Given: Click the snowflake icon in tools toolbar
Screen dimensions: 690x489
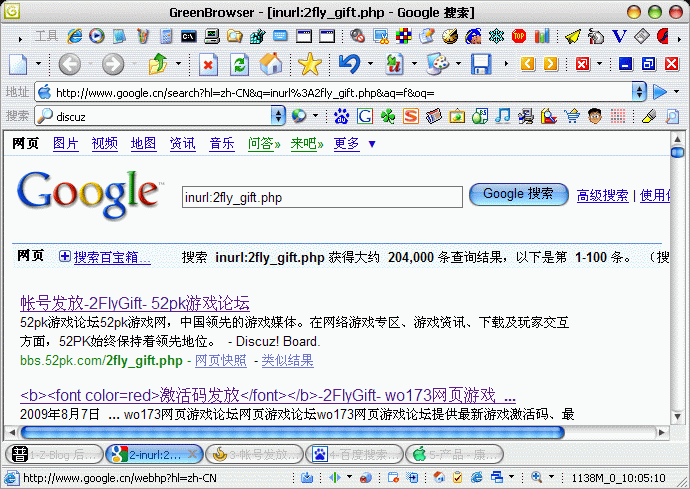Looking at the screenshot, I should tap(496, 36).
